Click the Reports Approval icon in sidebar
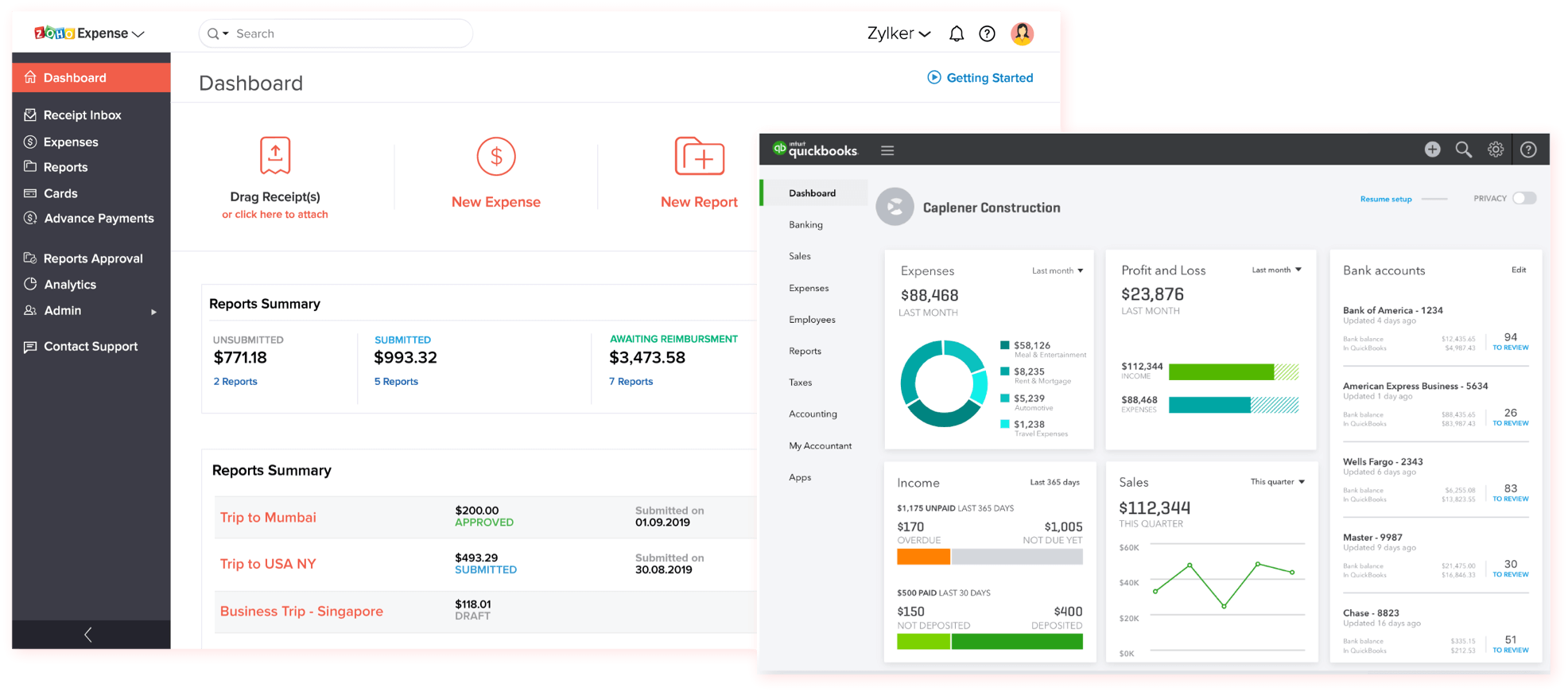 coord(30,258)
